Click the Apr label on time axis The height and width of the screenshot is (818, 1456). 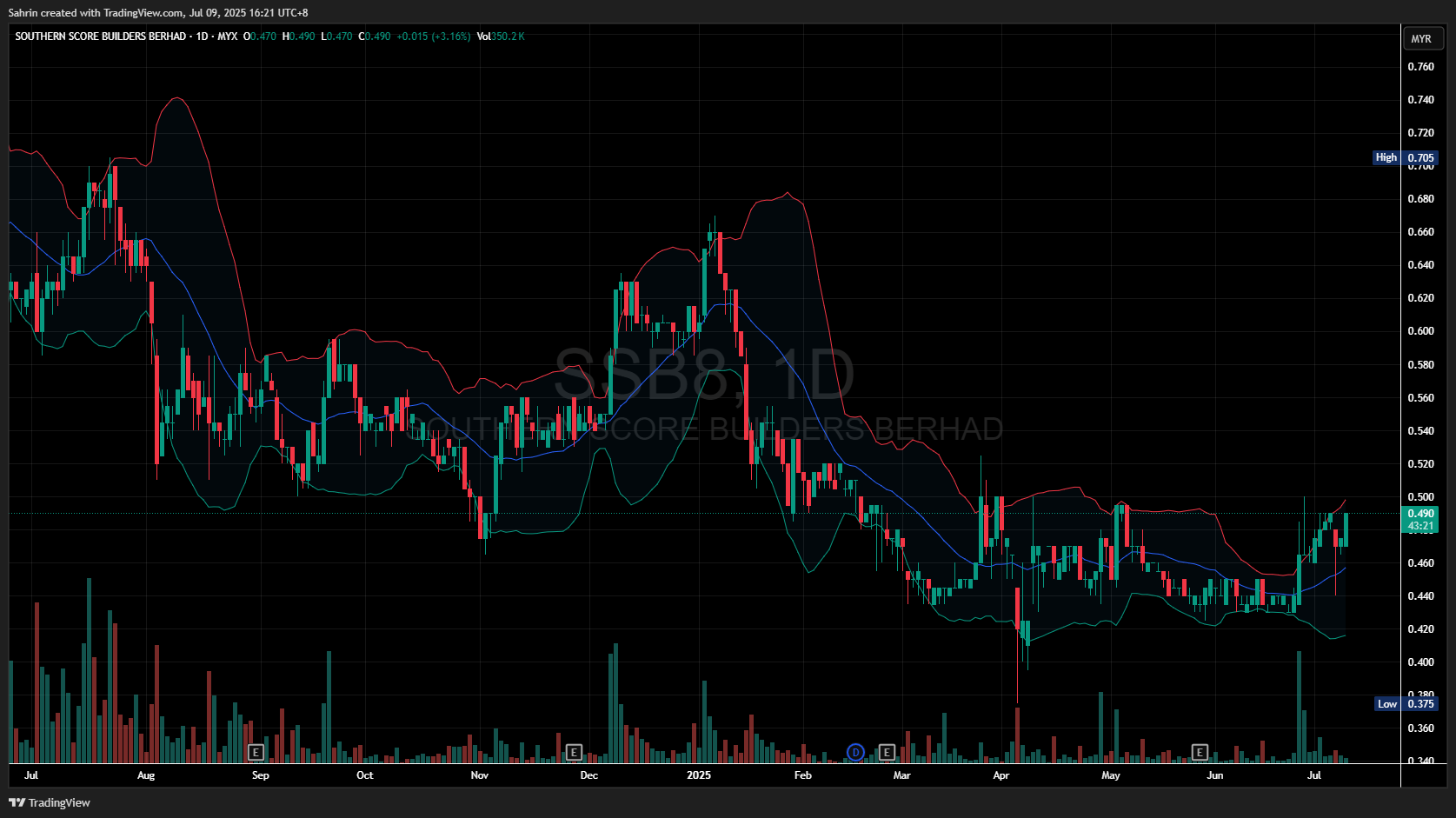click(x=1001, y=775)
